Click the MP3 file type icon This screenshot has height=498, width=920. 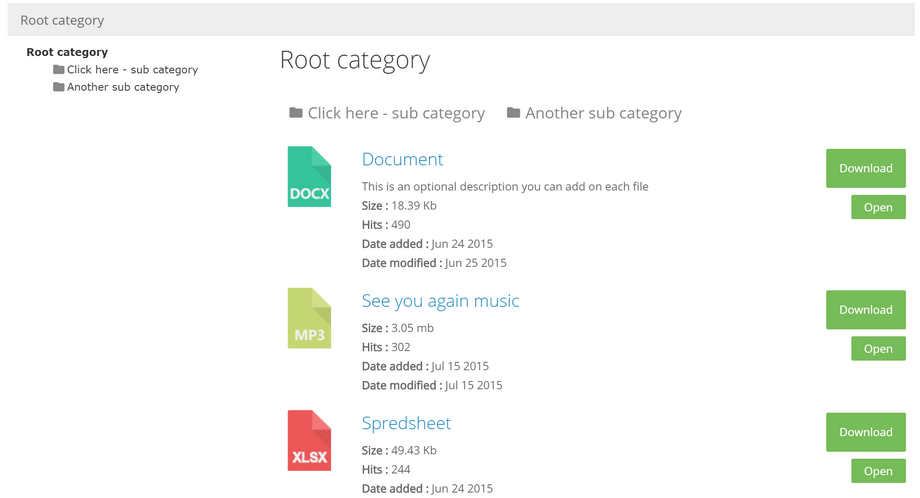(309, 318)
